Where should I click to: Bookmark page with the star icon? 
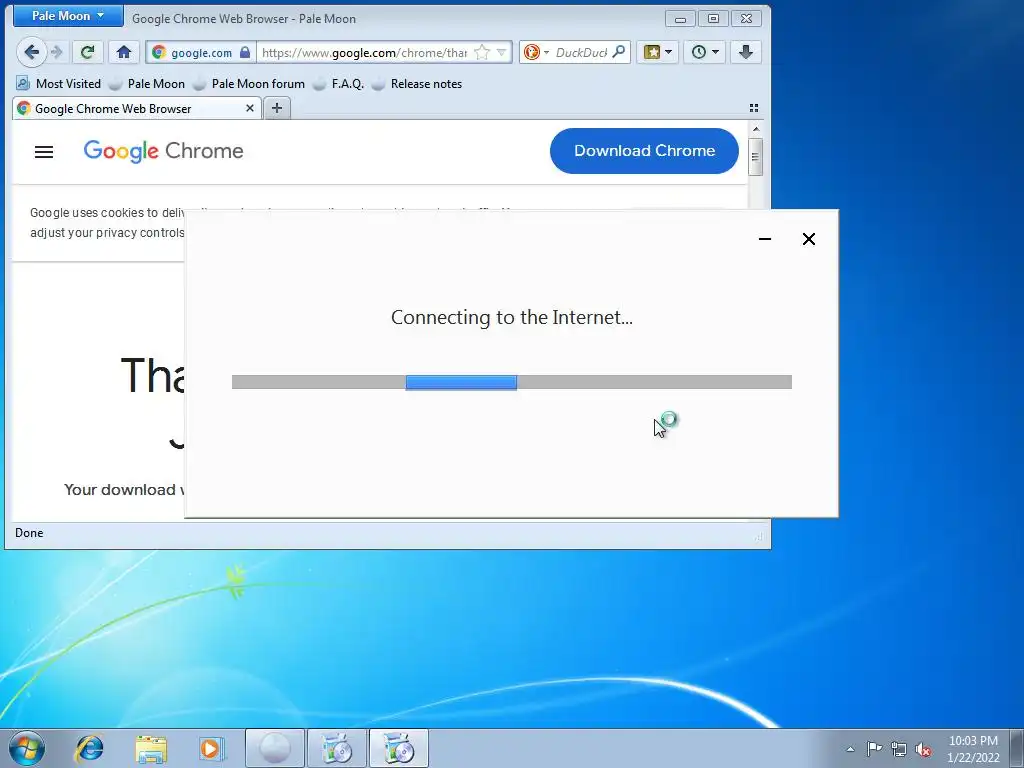click(x=482, y=52)
